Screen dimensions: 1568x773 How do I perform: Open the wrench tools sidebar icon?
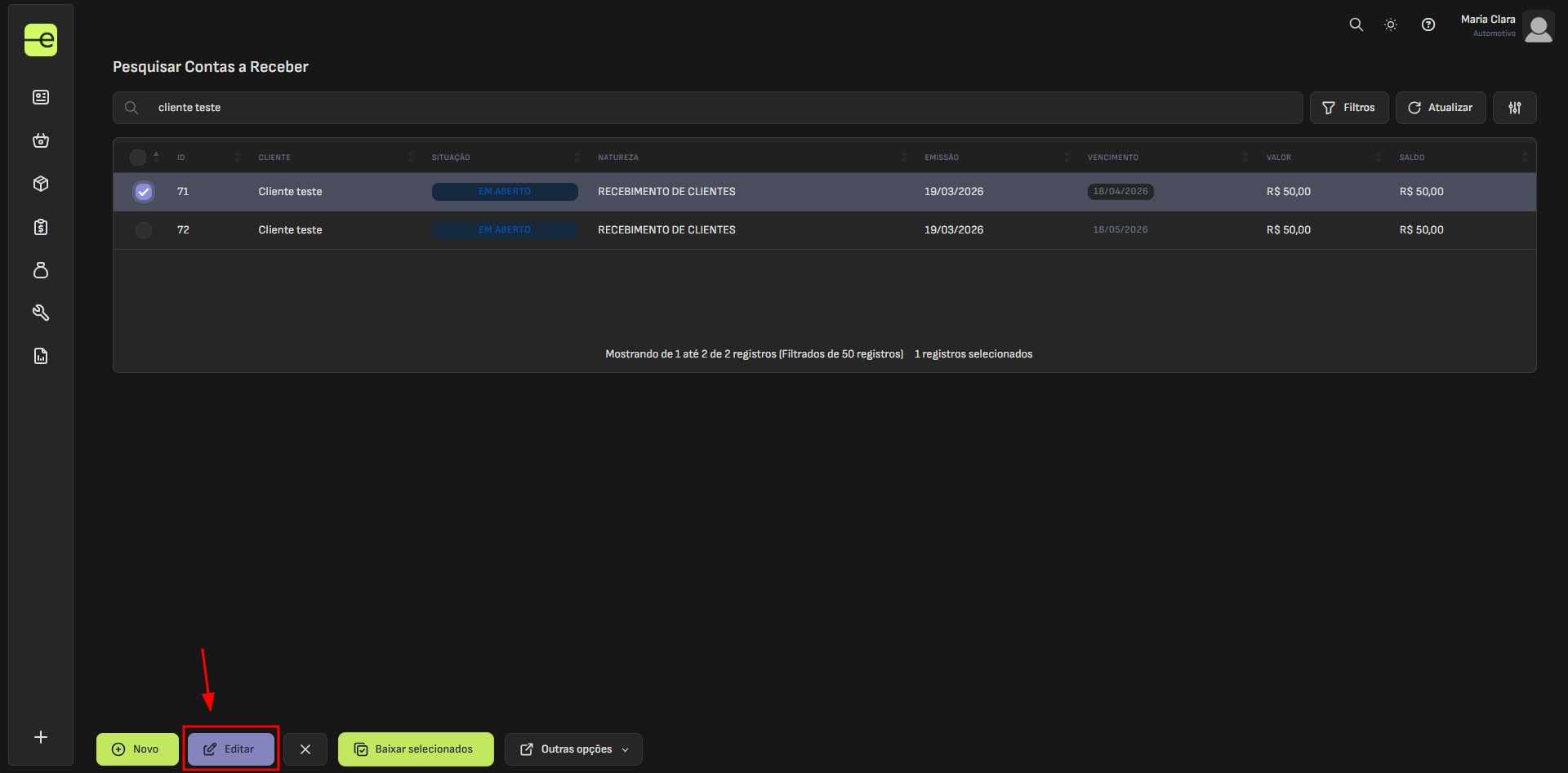click(41, 313)
